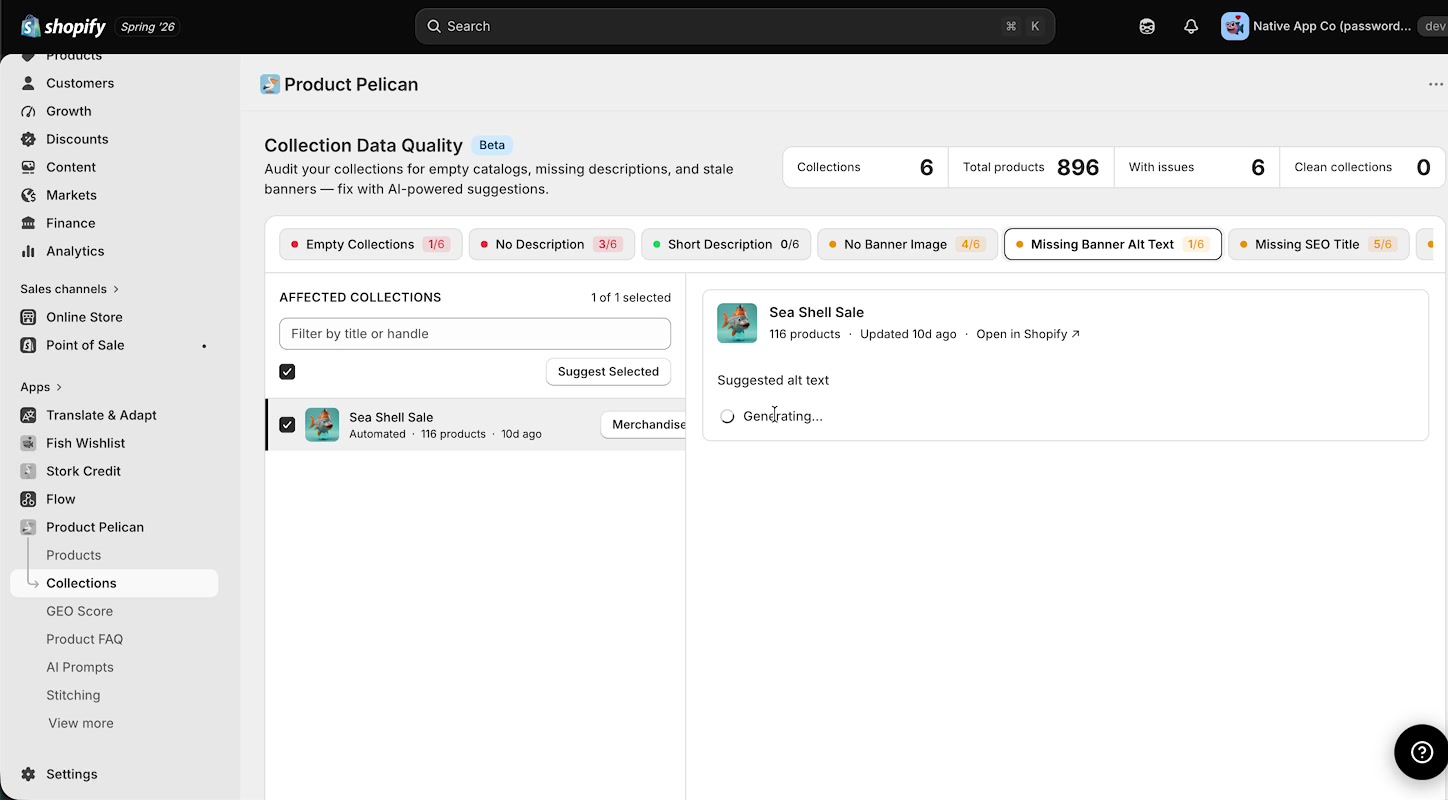Expand the Apps section
Viewport: 1448px width, 800px height.
tap(41, 387)
